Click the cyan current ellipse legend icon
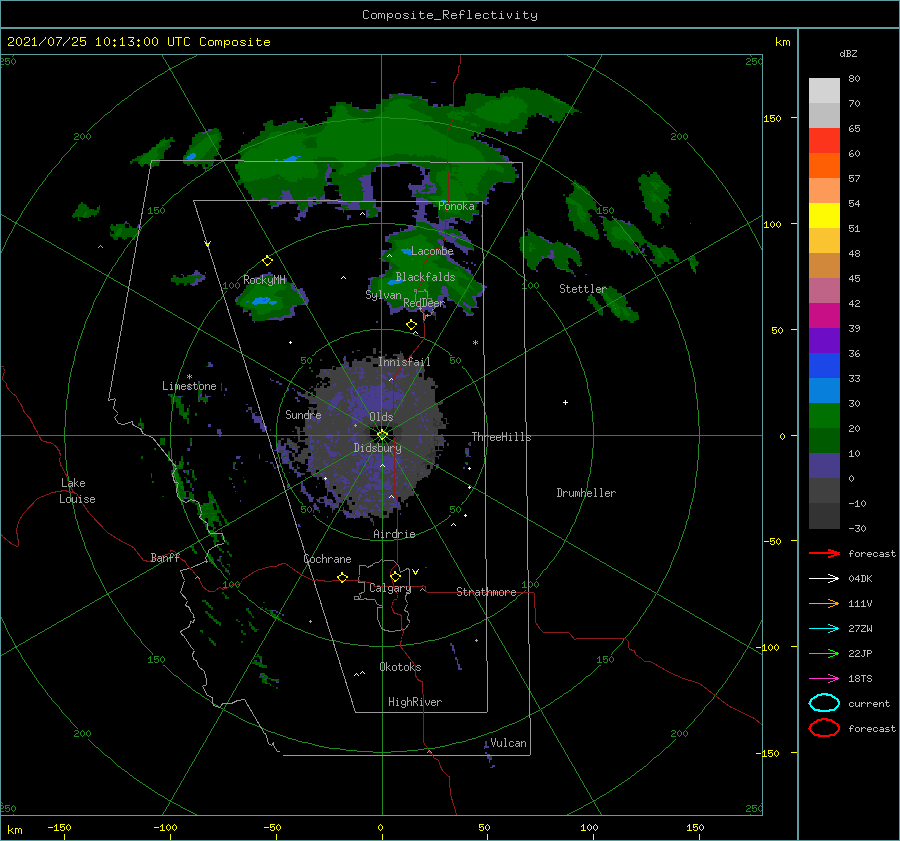 [824, 703]
